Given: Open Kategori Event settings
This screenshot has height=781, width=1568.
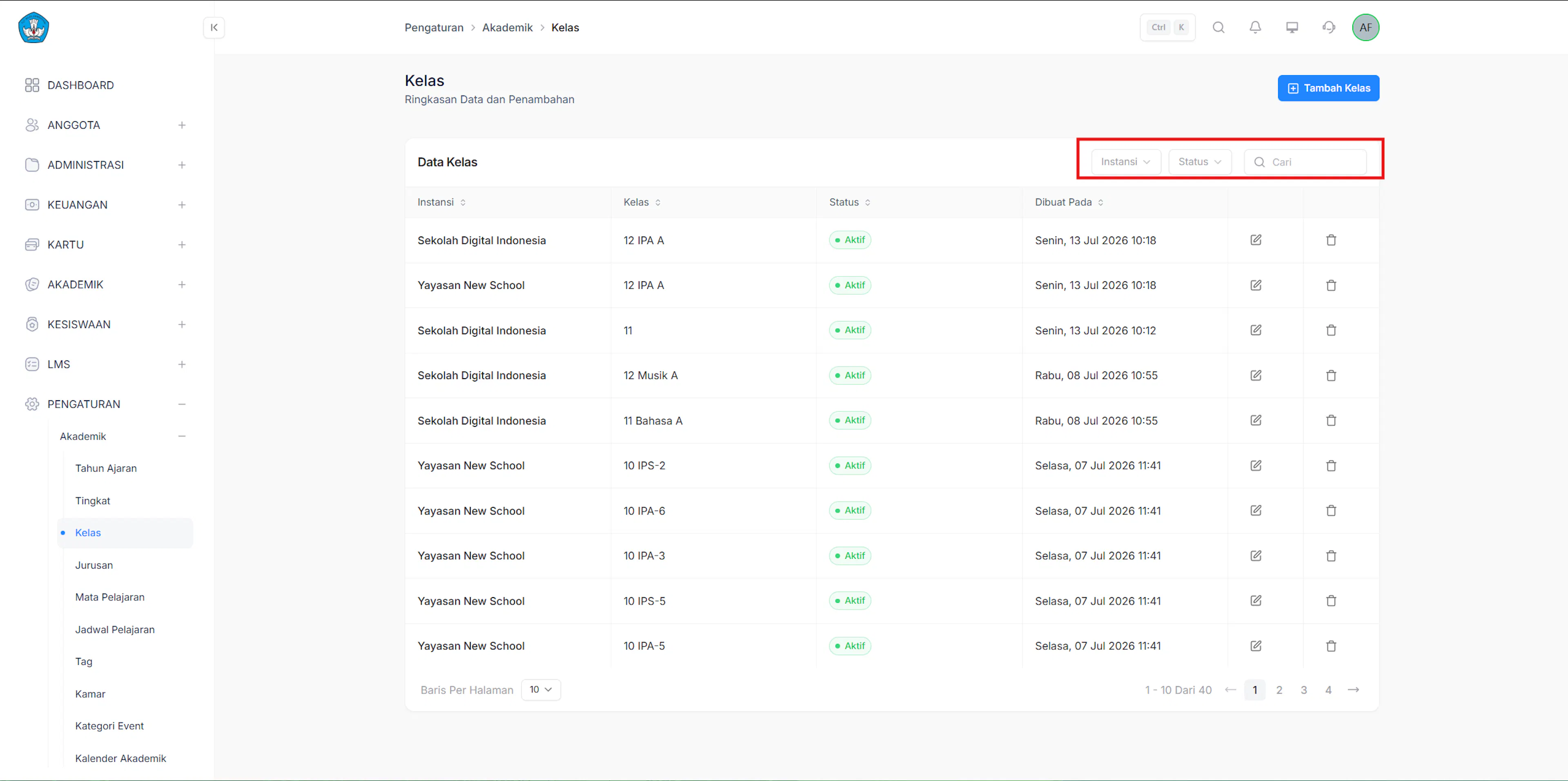Looking at the screenshot, I should click(x=109, y=725).
